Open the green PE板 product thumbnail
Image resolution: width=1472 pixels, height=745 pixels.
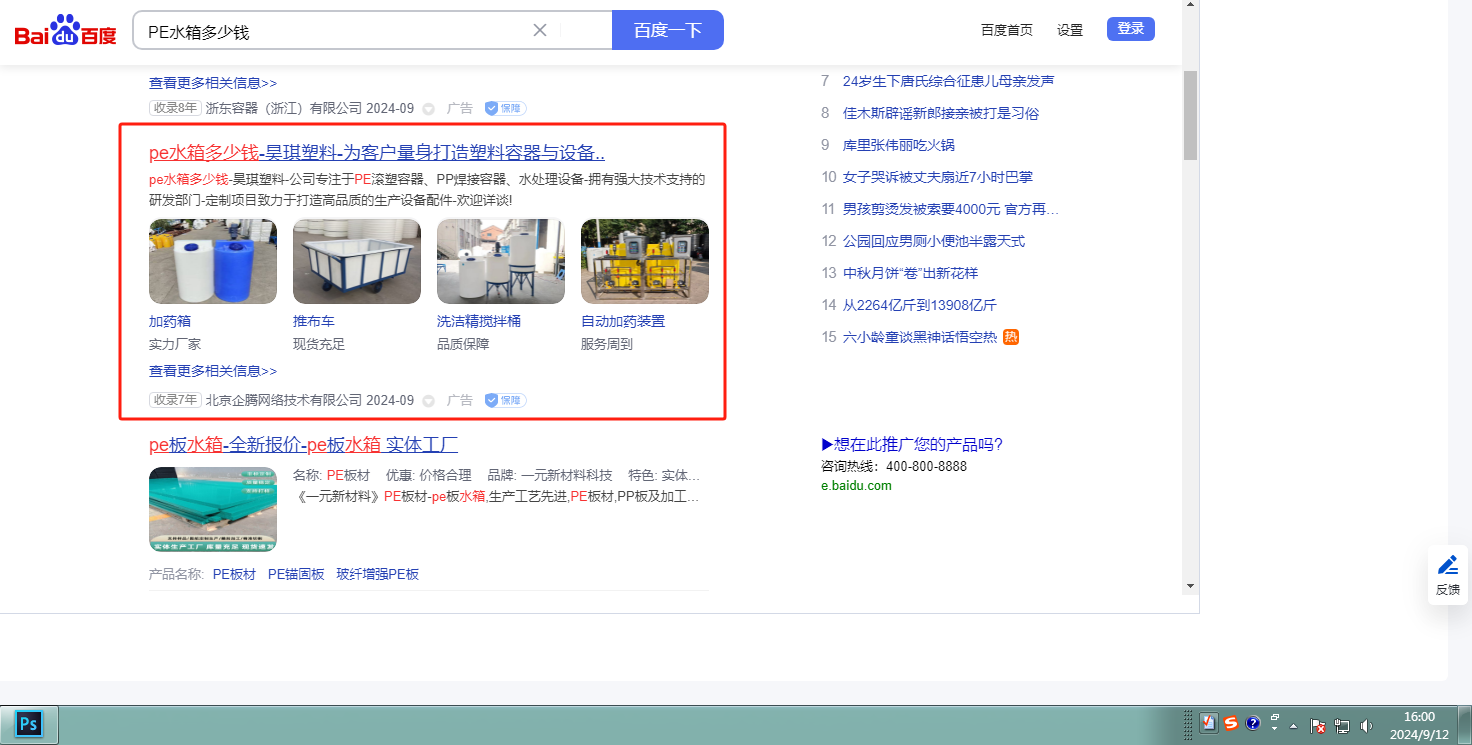pos(213,509)
